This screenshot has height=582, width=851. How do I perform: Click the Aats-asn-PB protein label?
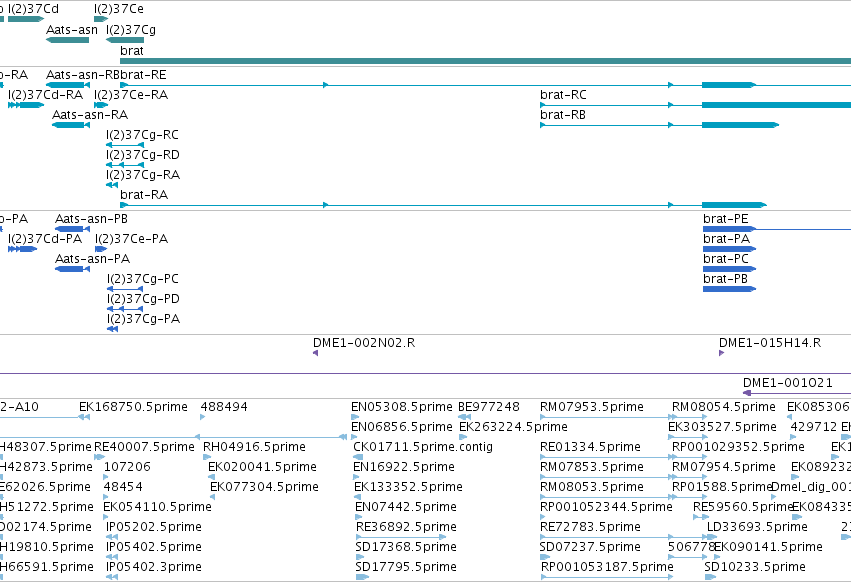[91, 219]
